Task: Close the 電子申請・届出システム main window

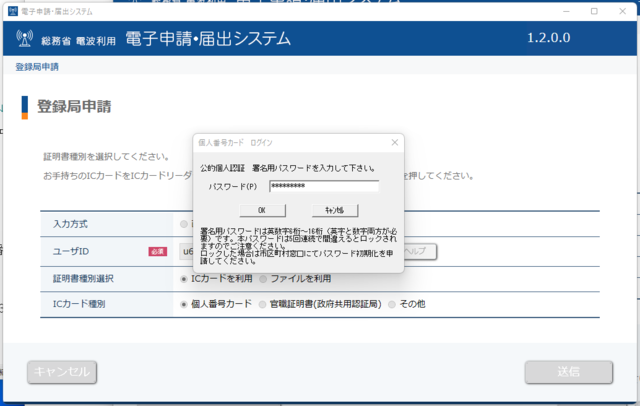Action: point(622,11)
